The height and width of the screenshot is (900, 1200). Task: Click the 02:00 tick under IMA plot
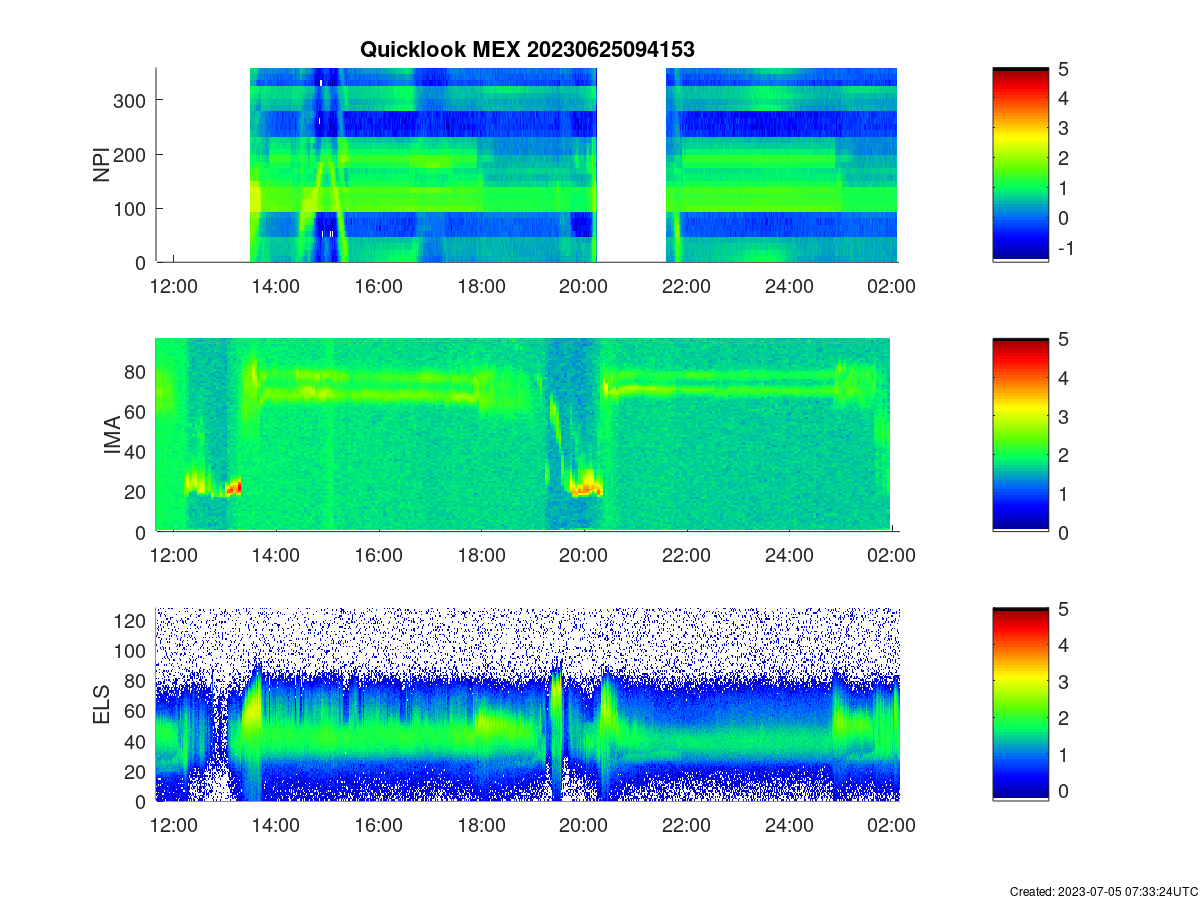pyautogui.click(x=891, y=556)
